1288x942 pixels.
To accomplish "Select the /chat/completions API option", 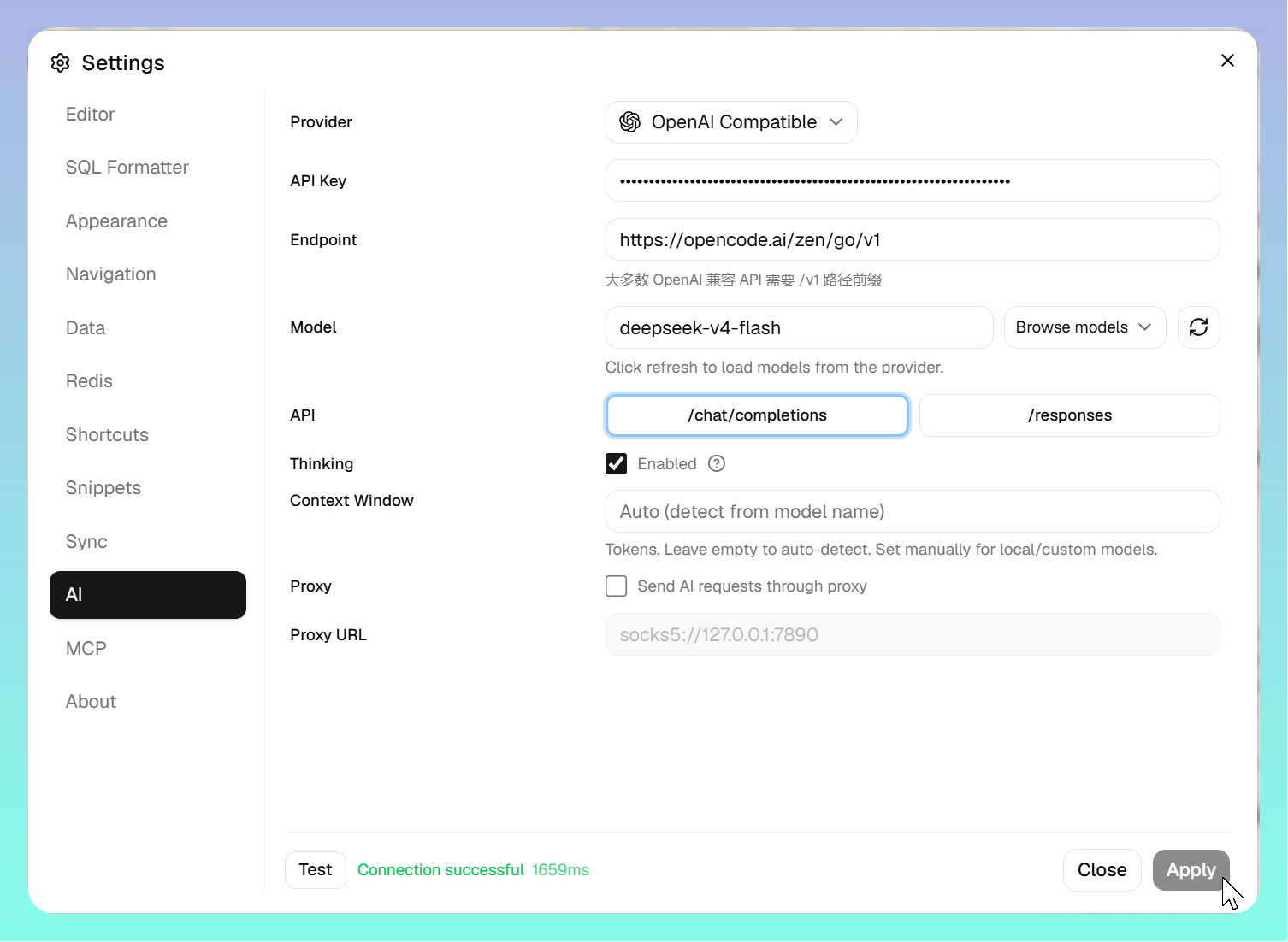I will coord(757,415).
